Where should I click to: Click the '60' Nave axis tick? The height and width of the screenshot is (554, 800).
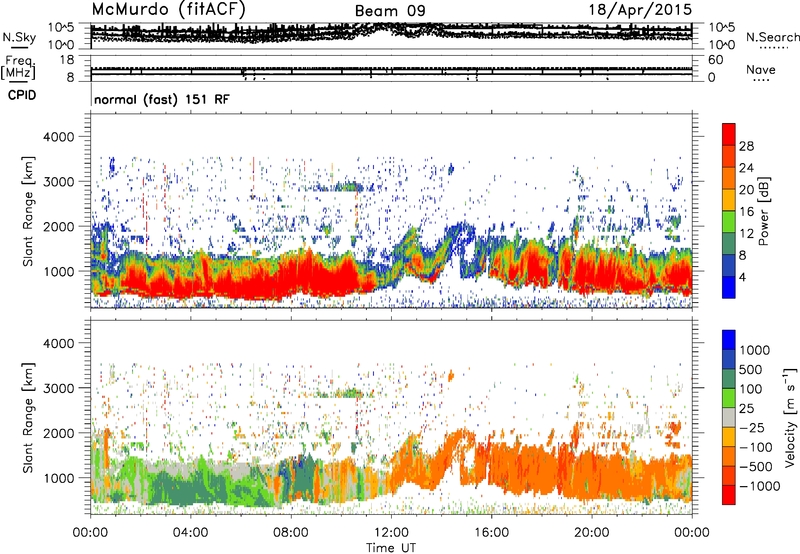pos(715,60)
